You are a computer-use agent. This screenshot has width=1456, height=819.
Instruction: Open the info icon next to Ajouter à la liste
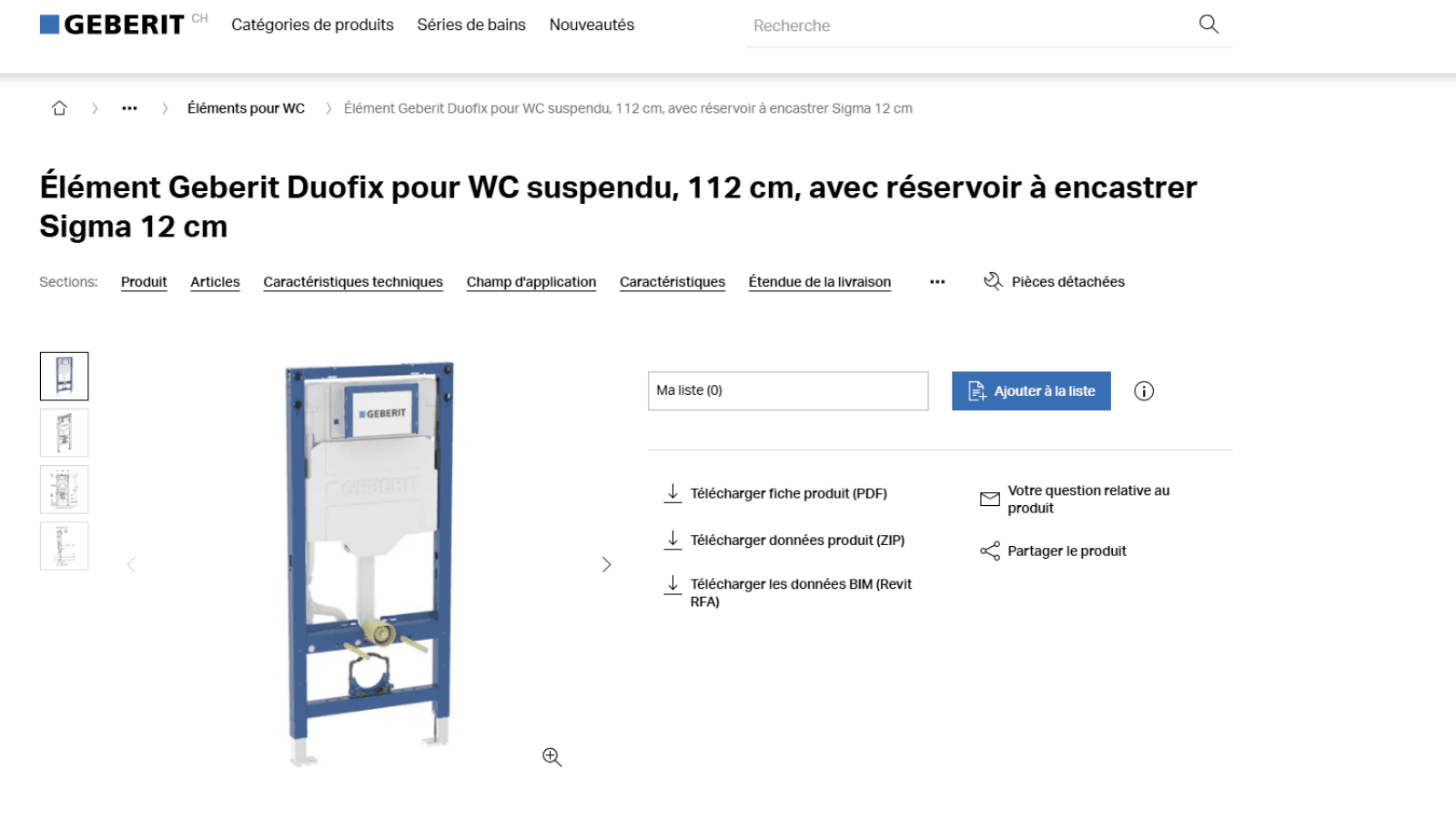point(1144,390)
